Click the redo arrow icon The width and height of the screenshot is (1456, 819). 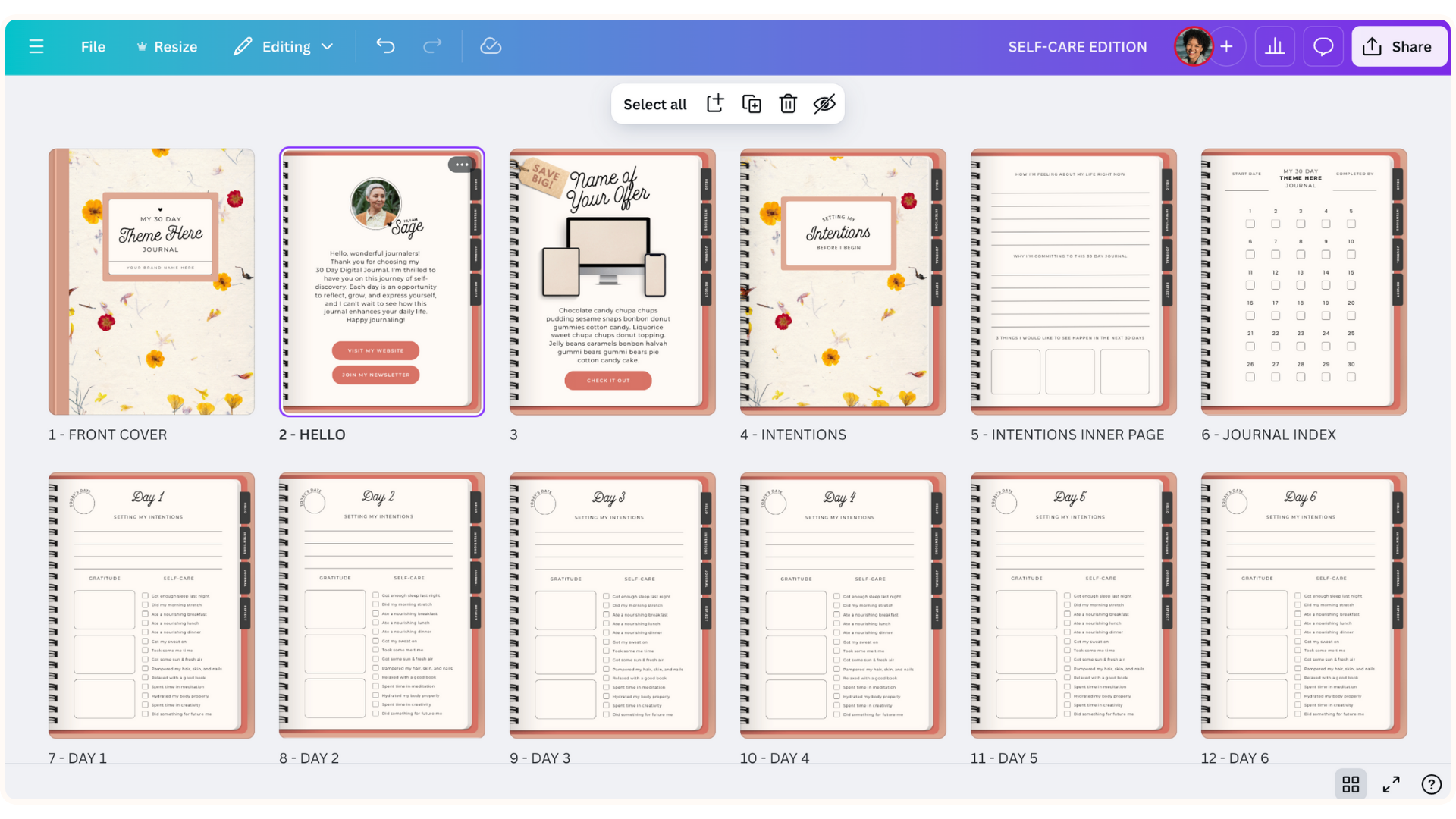433,46
